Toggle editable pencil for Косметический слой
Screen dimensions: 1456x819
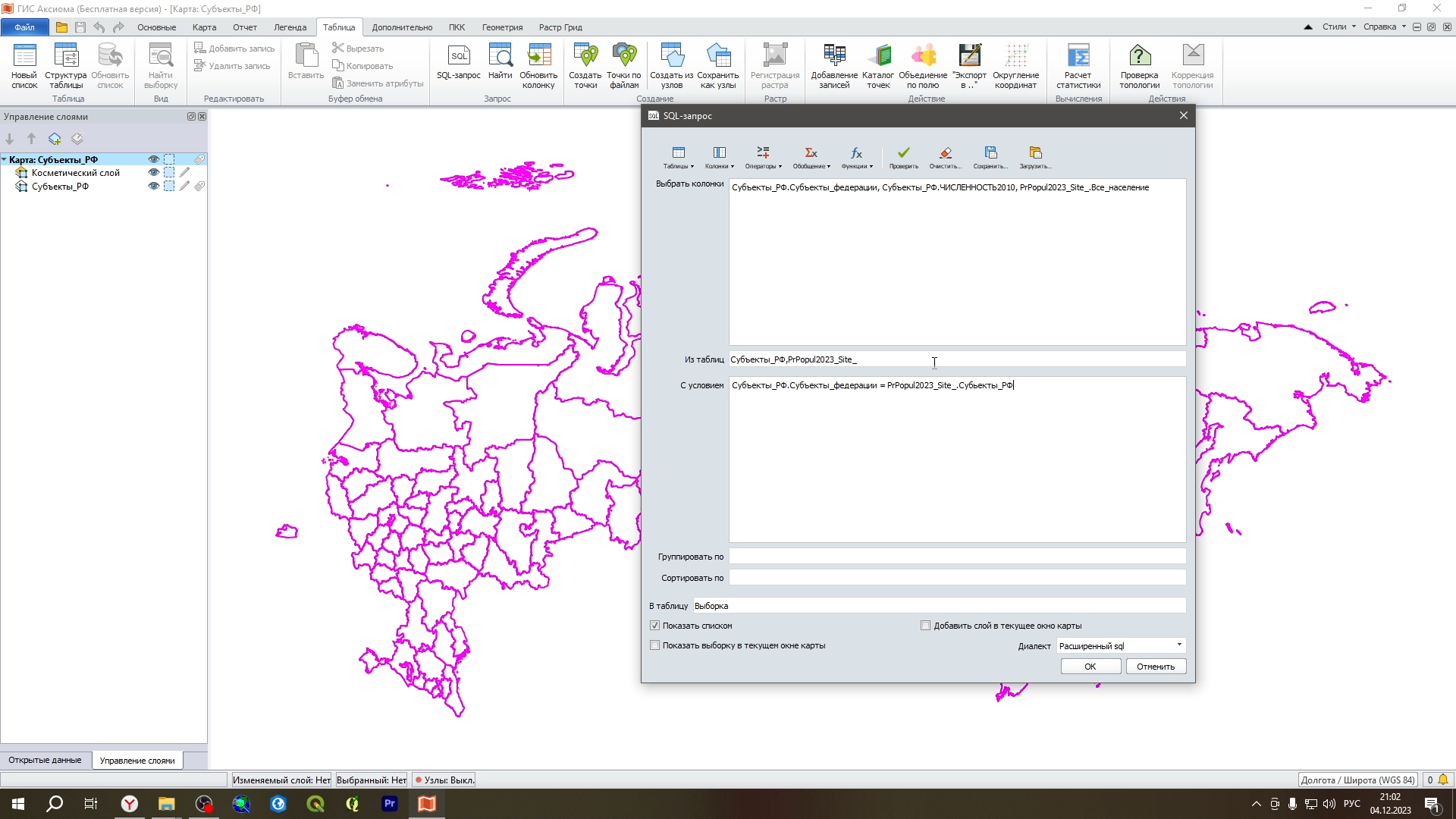184,172
